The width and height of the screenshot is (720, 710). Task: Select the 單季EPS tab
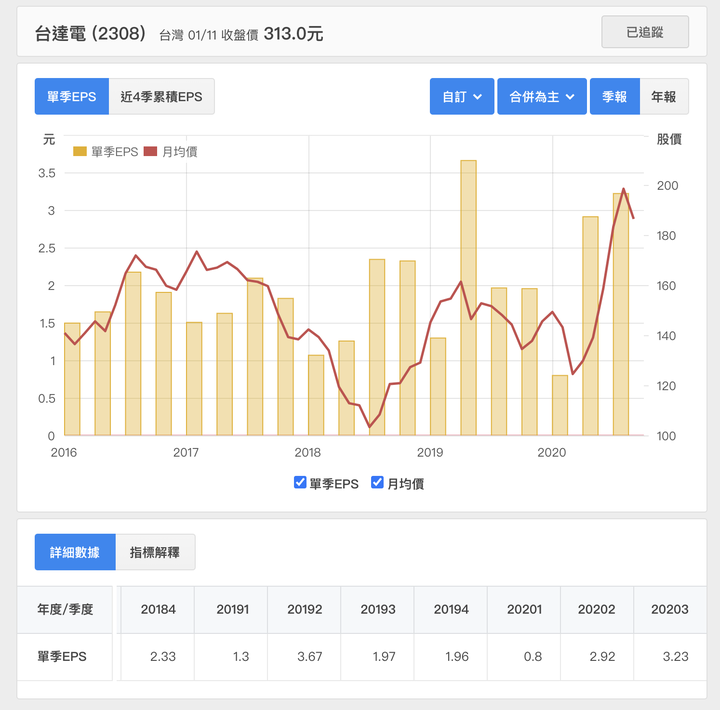[72, 96]
